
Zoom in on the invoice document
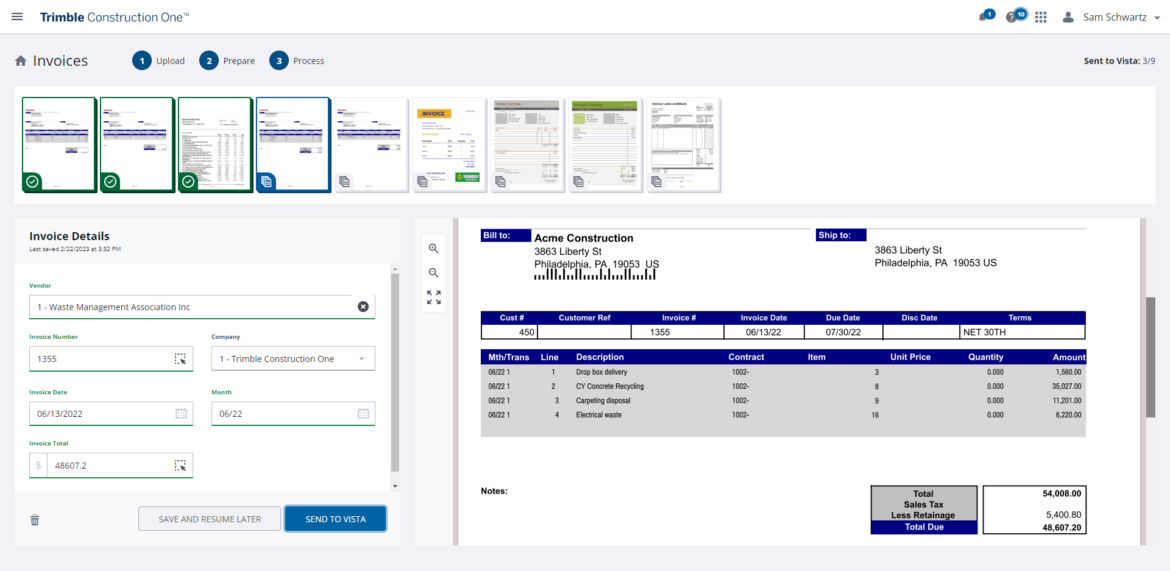tap(434, 249)
